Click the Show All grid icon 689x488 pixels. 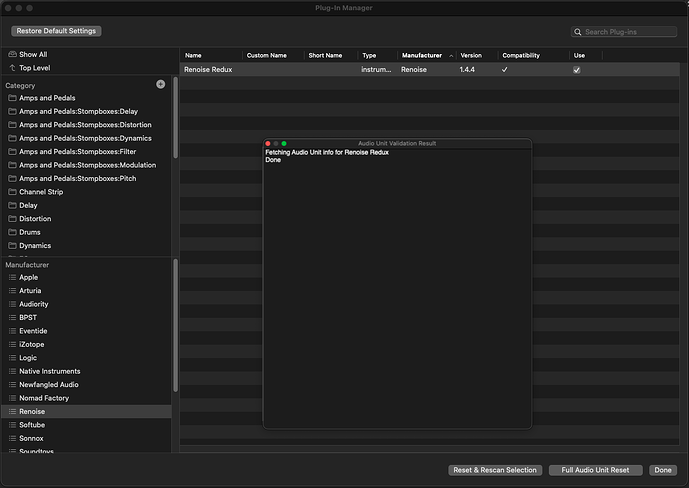pyautogui.click(x=12, y=54)
